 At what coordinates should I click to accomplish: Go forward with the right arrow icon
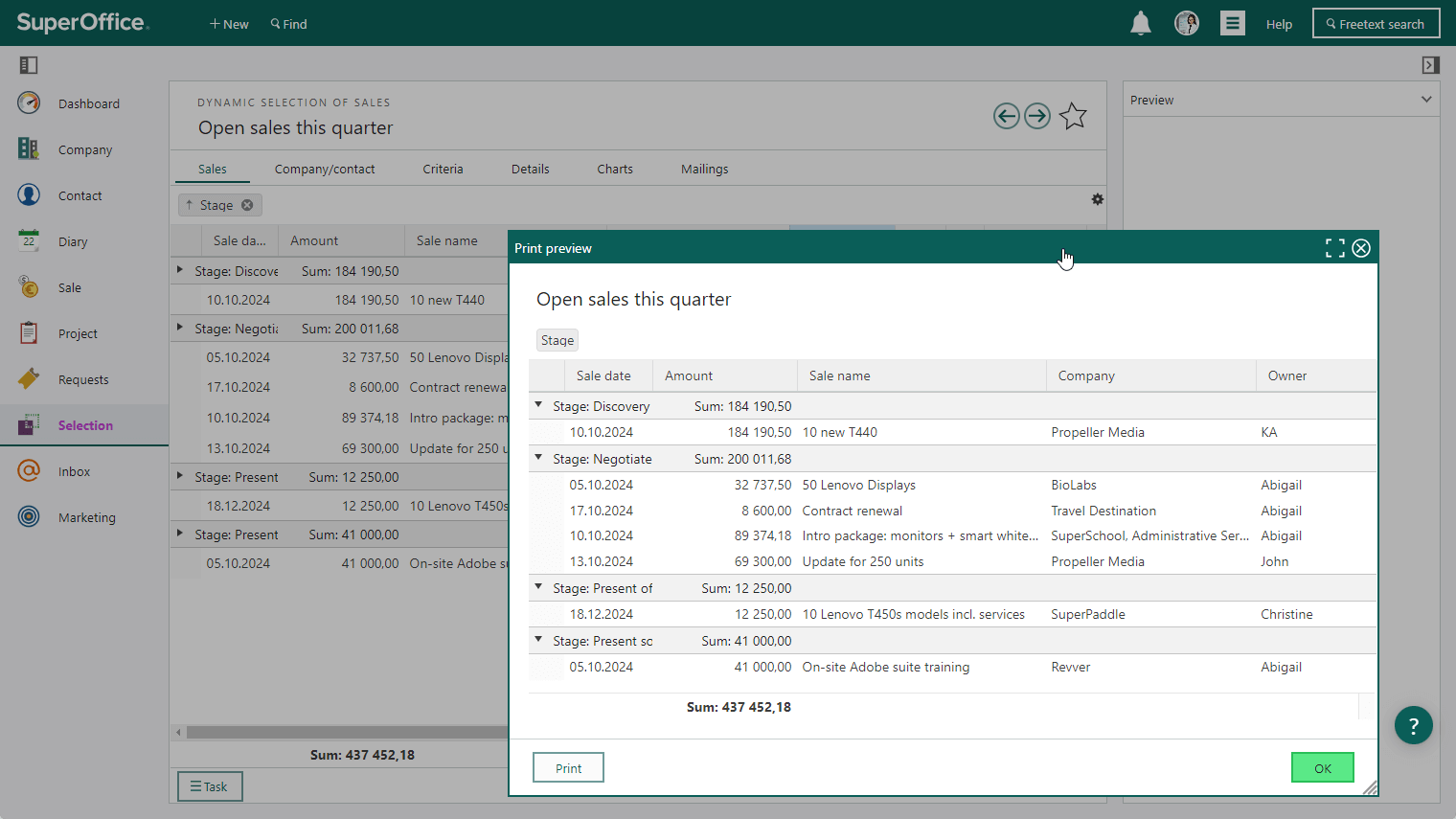pos(1037,116)
